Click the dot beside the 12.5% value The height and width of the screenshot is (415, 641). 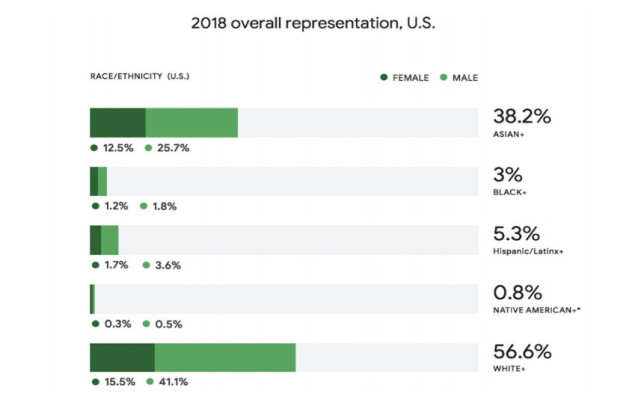coord(94,148)
